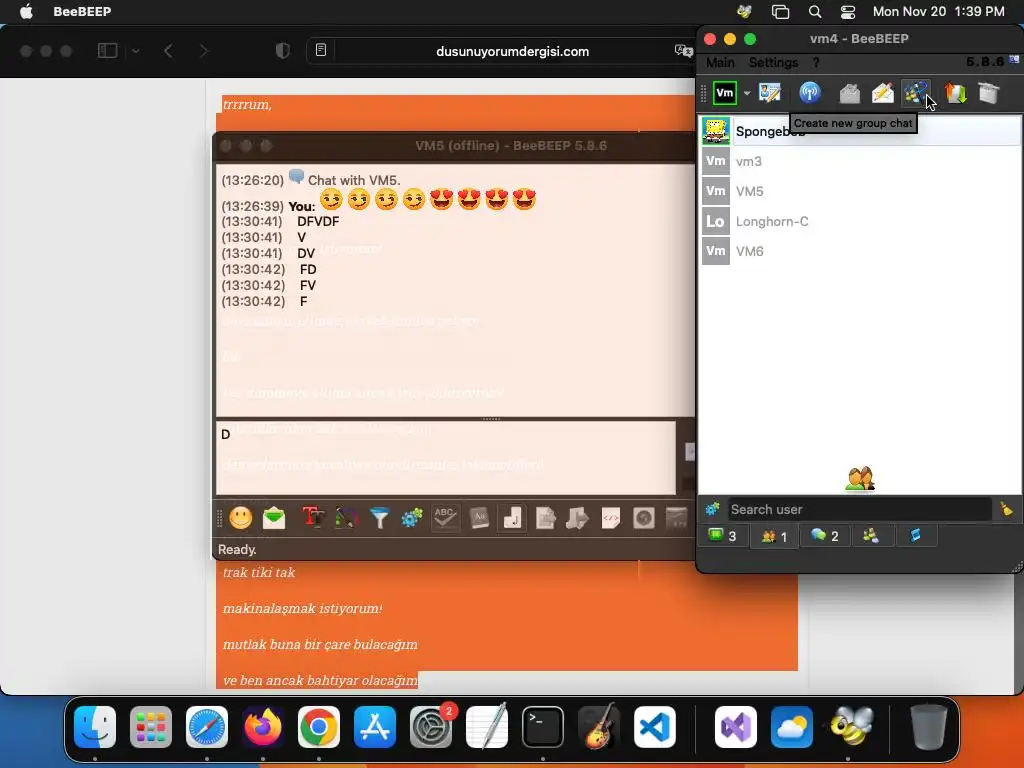Click the funnel filter icon in chat toolbar
1024x768 pixels.
[379, 519]
